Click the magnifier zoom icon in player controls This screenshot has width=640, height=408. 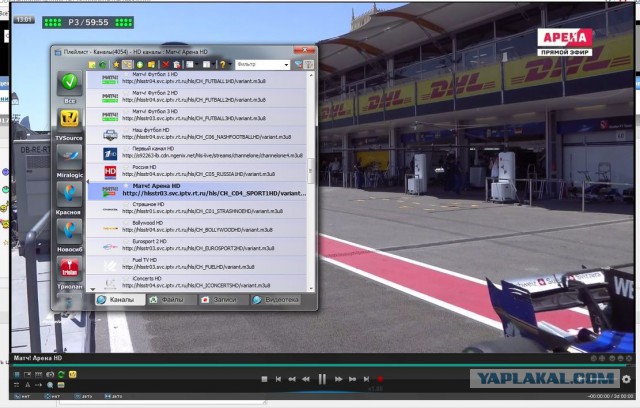point(50,385)
